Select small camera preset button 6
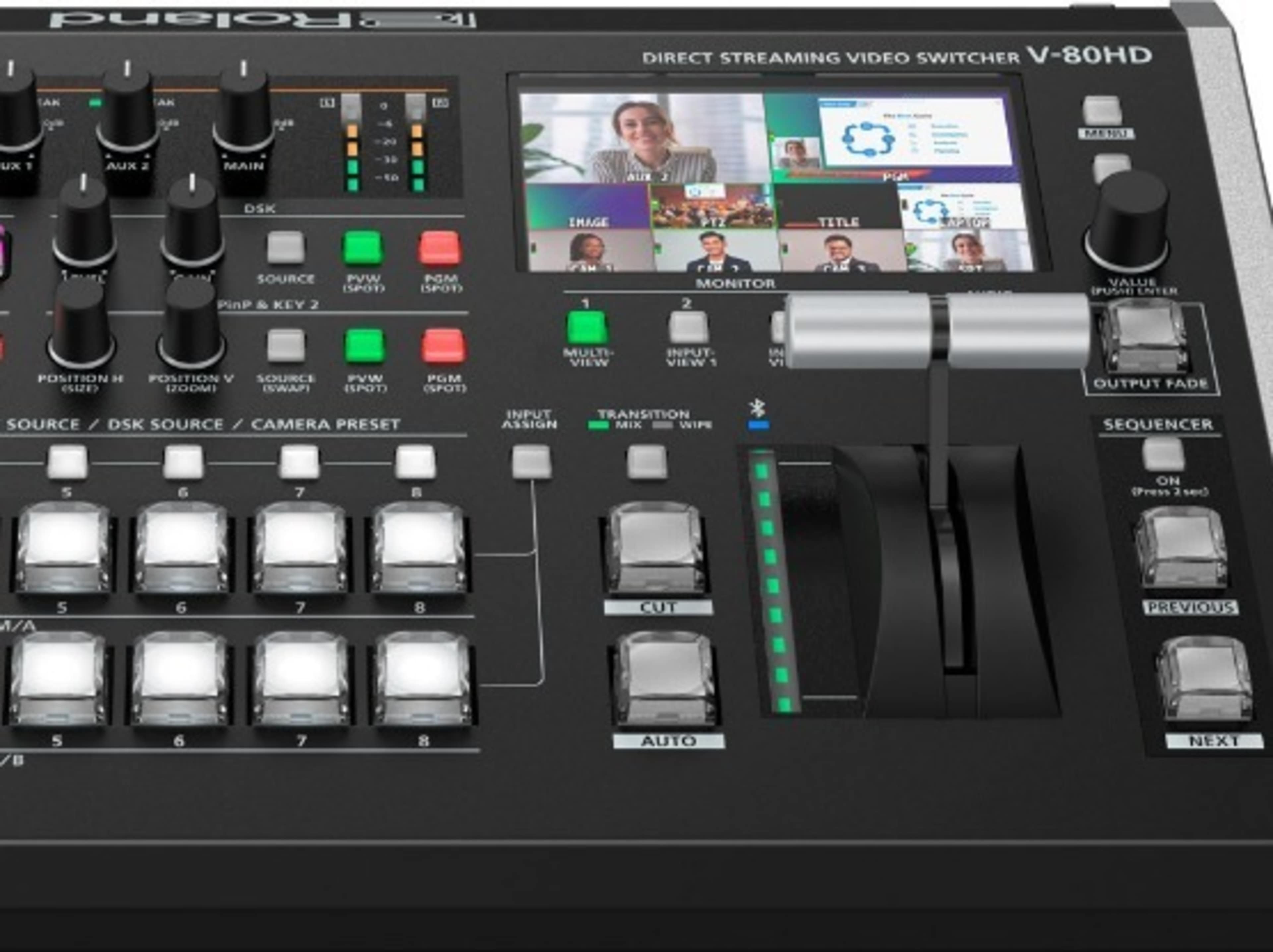 pos(183,461)
